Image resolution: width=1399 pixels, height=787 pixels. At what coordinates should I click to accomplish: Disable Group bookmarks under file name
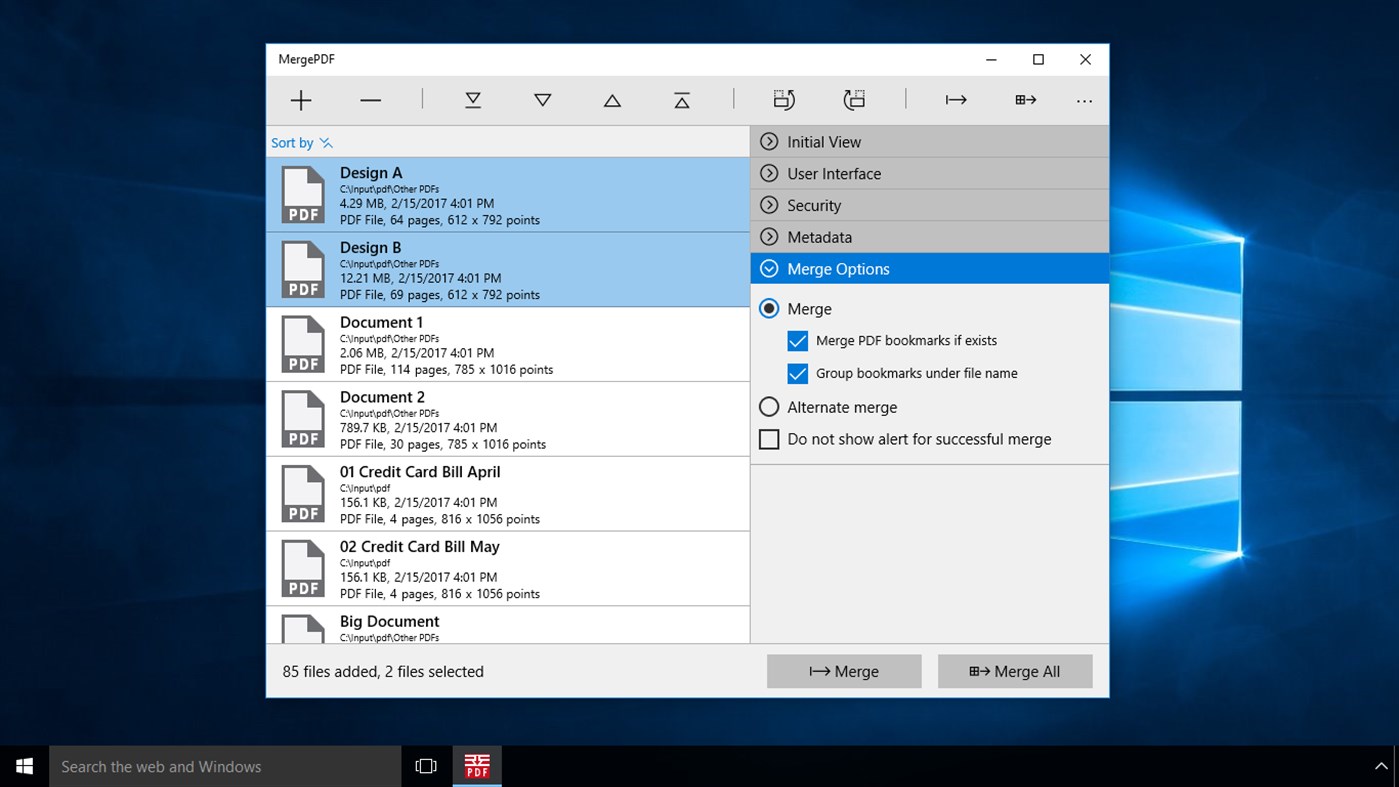click(x=797, y=373)
